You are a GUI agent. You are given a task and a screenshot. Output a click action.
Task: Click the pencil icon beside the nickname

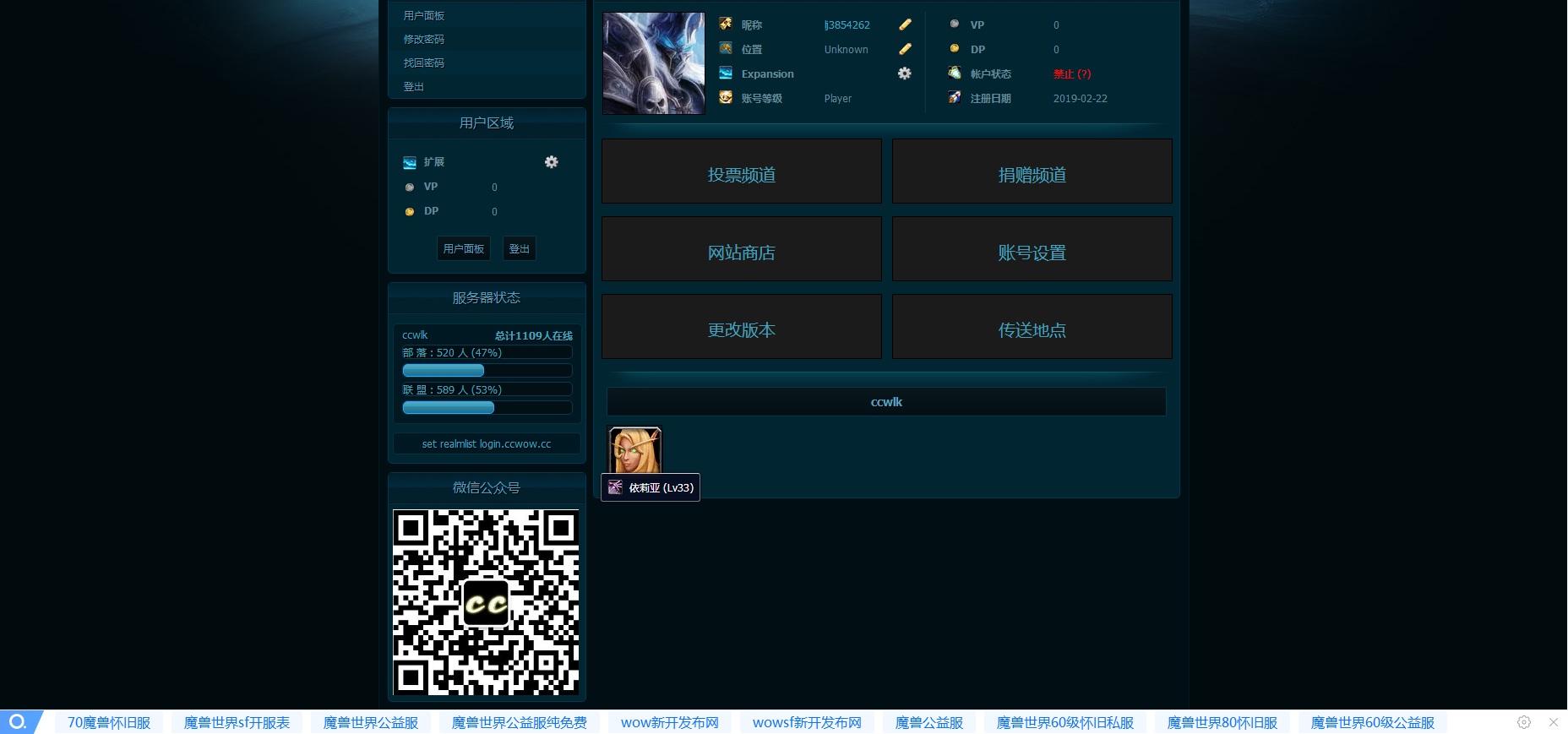point(905,24)
